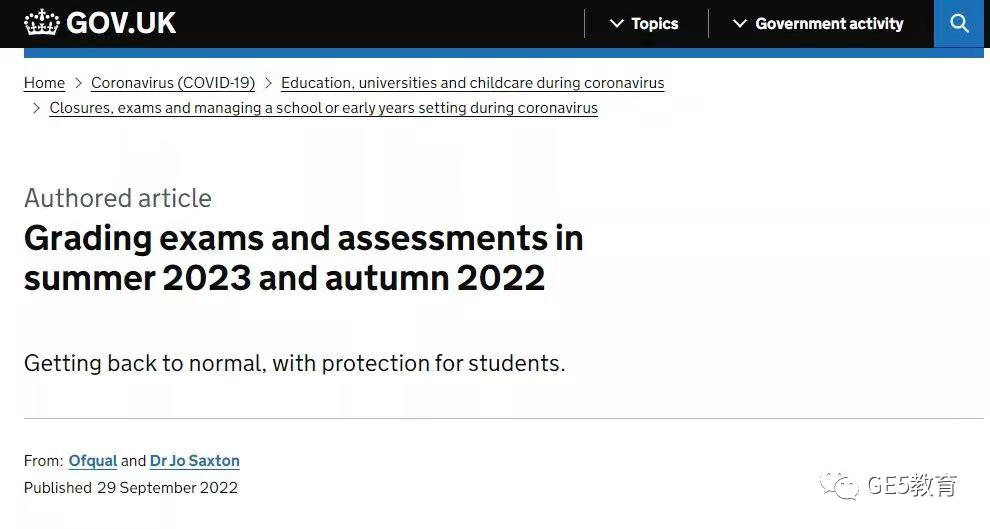Expand the chevron beside Topics
The image size is (990, 529).
pyautogui.click(x=617, y=24)
